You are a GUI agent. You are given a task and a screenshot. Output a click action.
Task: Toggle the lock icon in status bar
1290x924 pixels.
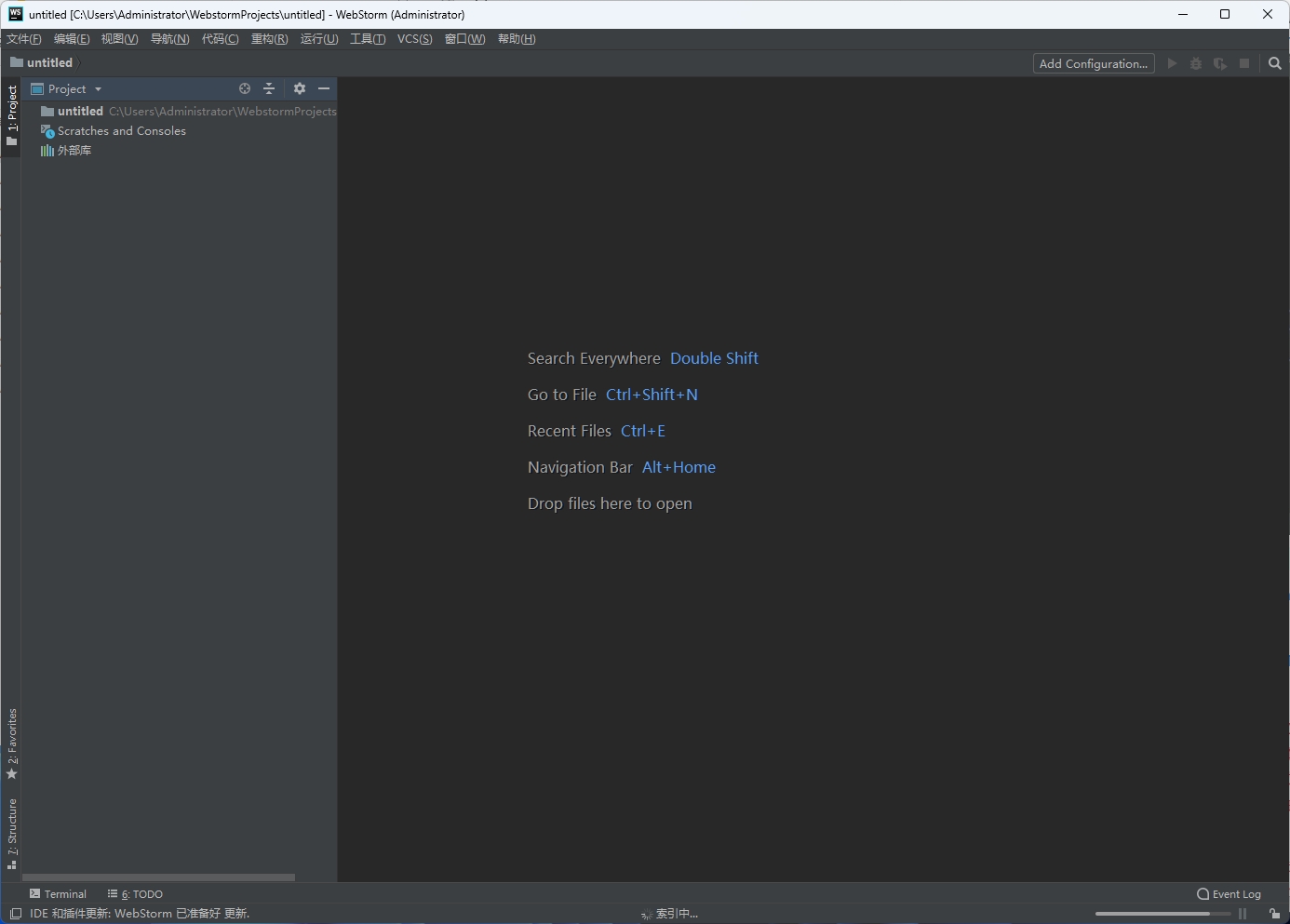pos(1273,914)
